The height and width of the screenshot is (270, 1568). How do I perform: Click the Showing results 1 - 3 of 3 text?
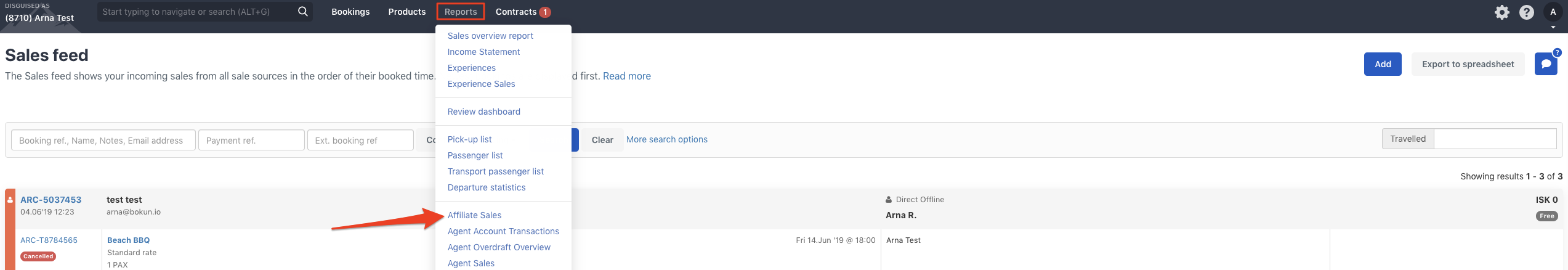[x=1511, y=176]
